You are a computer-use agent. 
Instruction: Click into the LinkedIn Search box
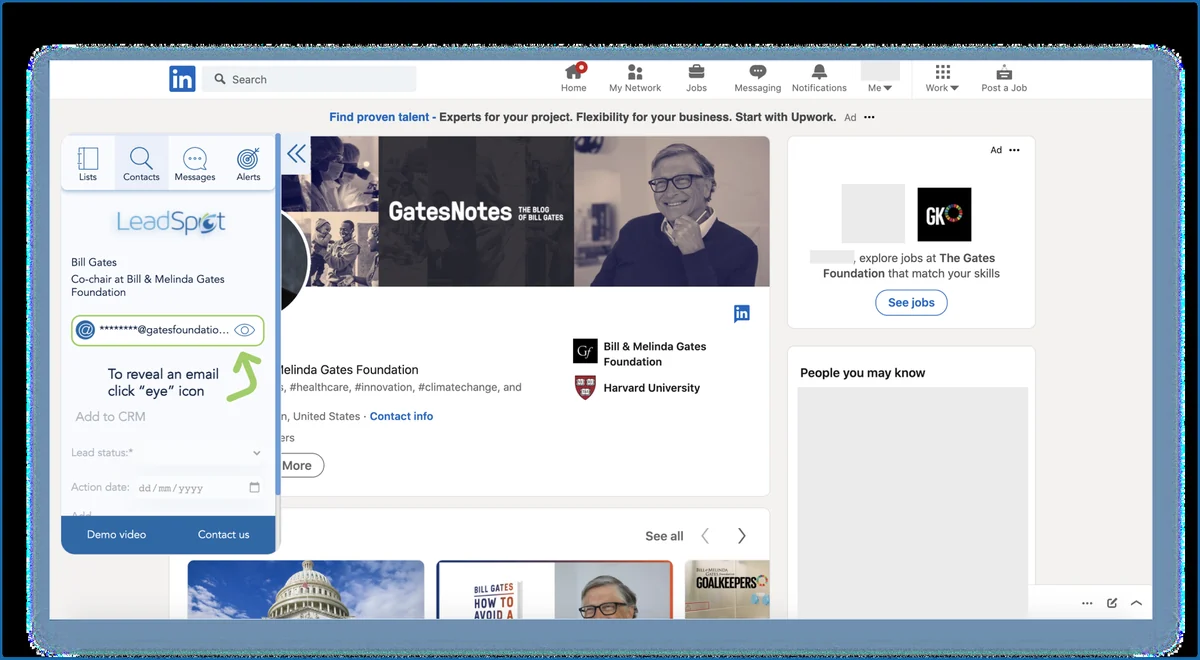coord(310,79)
